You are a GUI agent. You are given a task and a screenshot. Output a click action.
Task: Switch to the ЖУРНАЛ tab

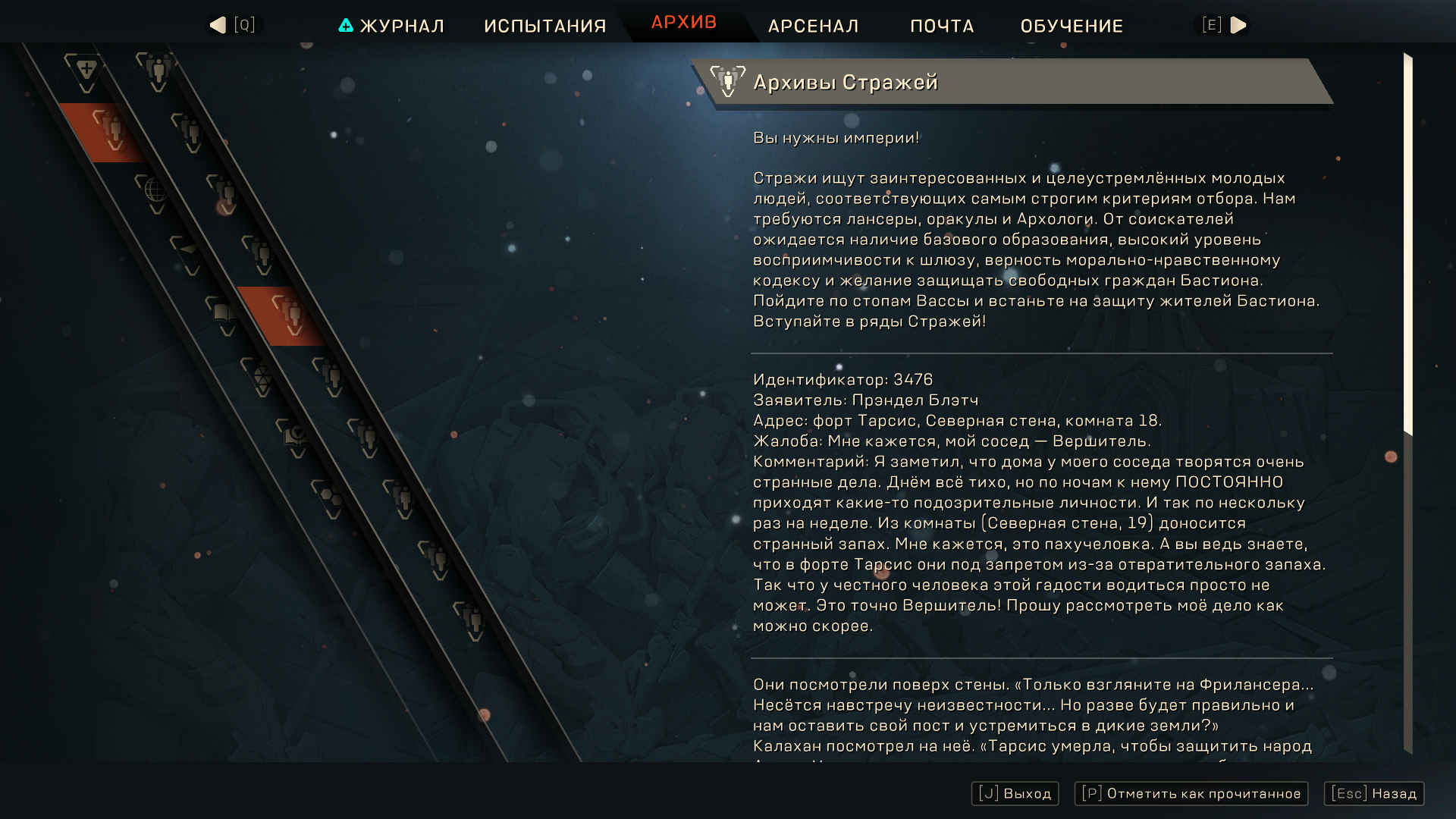coord(391,26)
